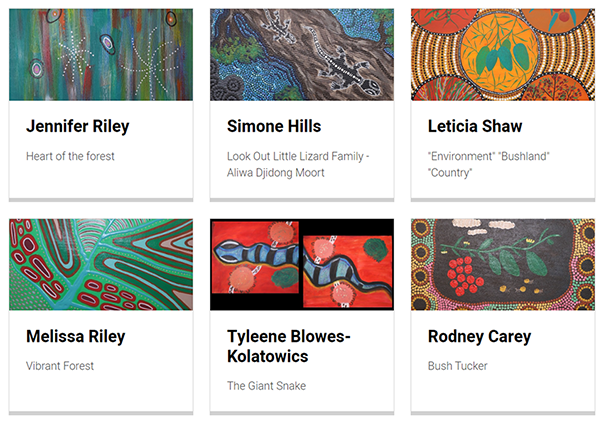604x425 pixels.
Task: Open Tyleene Blowes-Kolatowics heading link
Action: point(289,346)
